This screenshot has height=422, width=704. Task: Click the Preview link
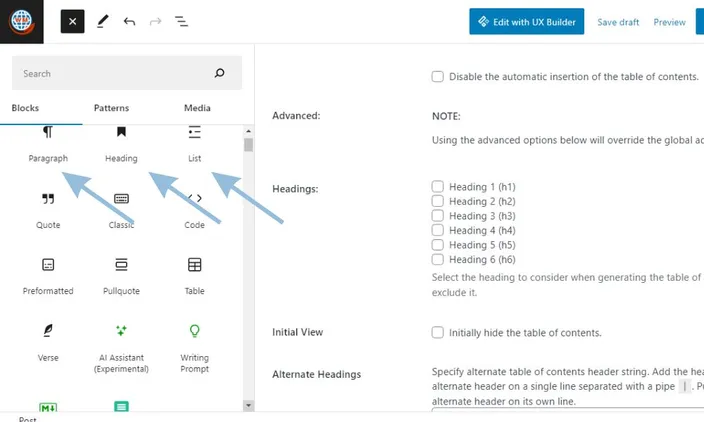click(x=669, y=22)
